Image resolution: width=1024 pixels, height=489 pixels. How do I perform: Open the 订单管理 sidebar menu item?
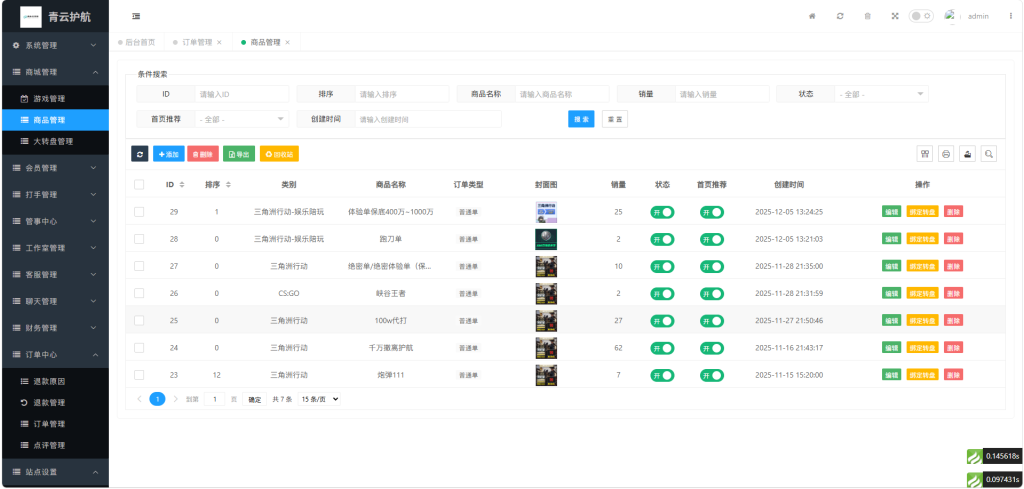(x=54, y=424)
